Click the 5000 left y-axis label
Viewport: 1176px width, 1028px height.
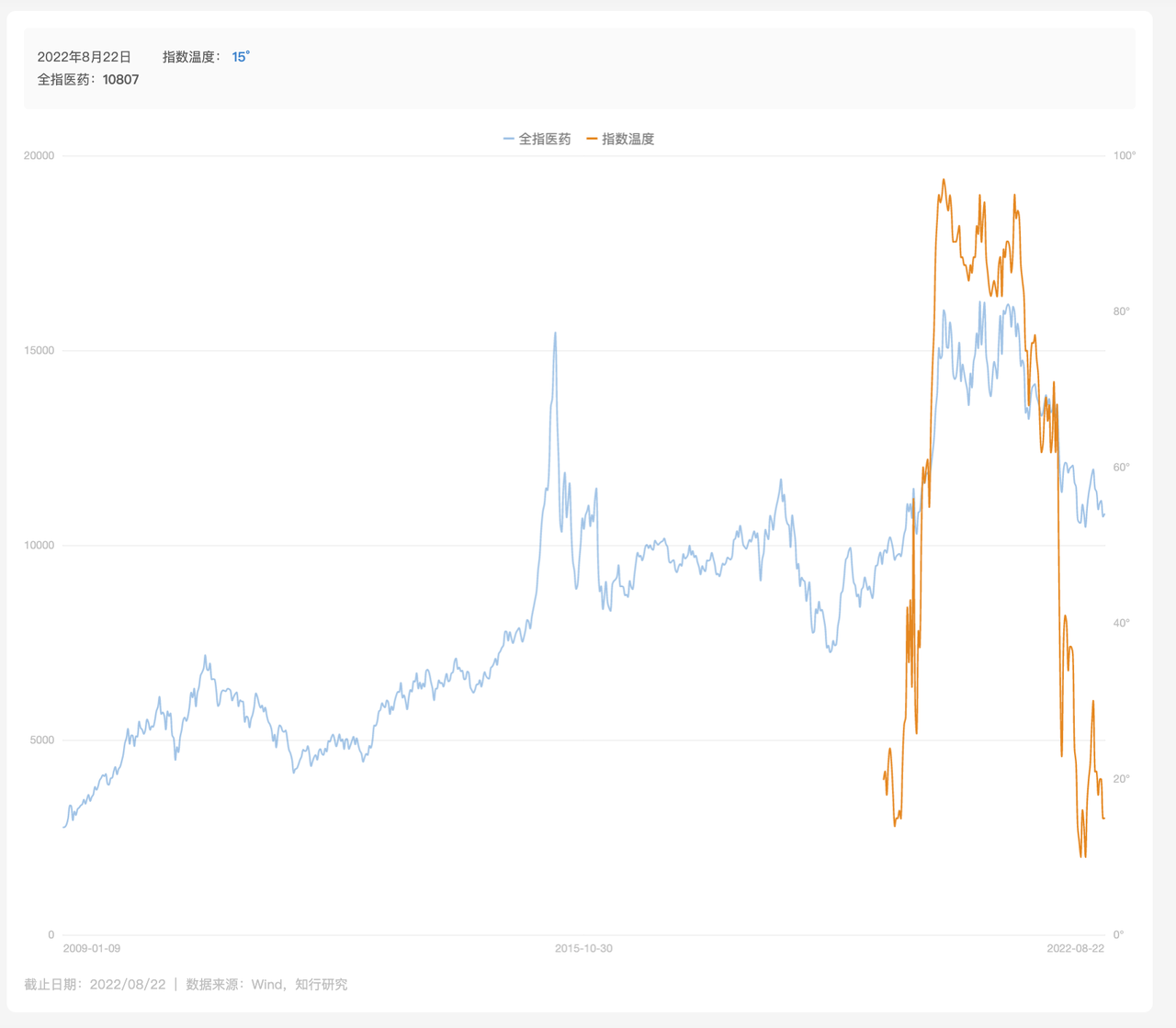pos(42,740)
